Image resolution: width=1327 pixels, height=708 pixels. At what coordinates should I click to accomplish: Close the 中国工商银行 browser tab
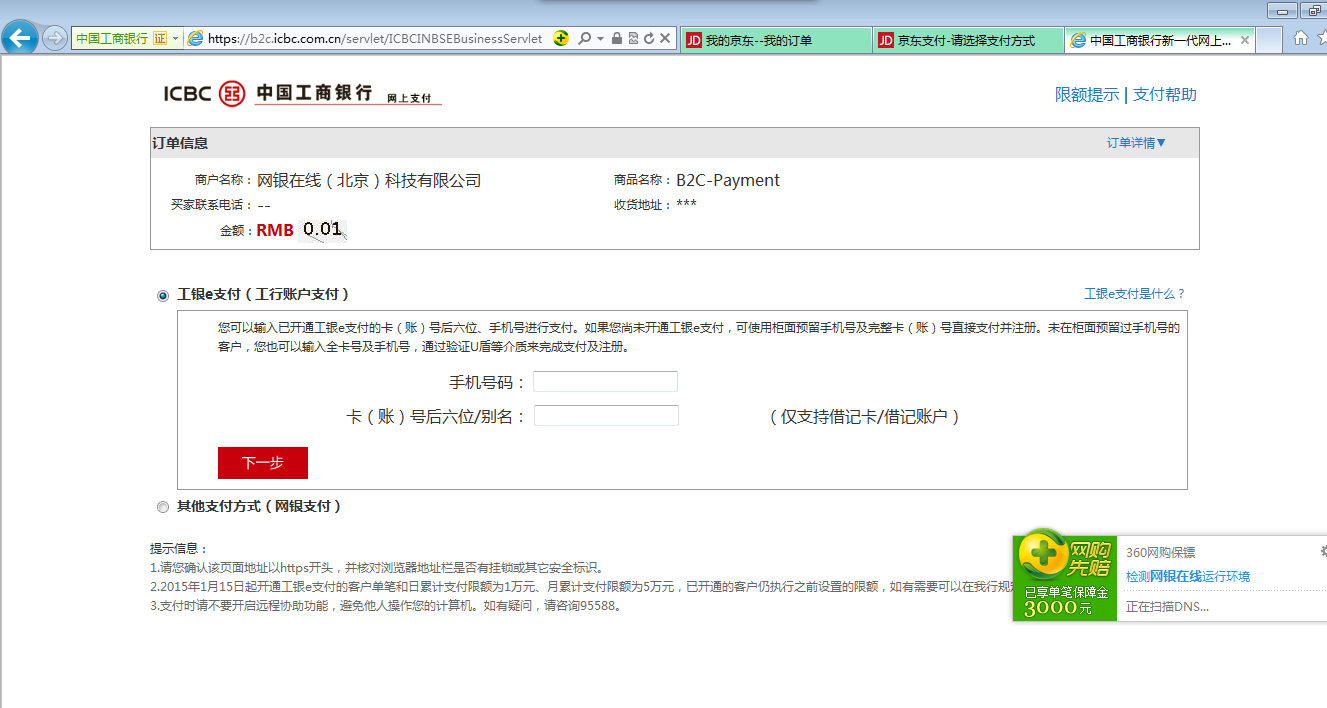(x=1245, y=41)
